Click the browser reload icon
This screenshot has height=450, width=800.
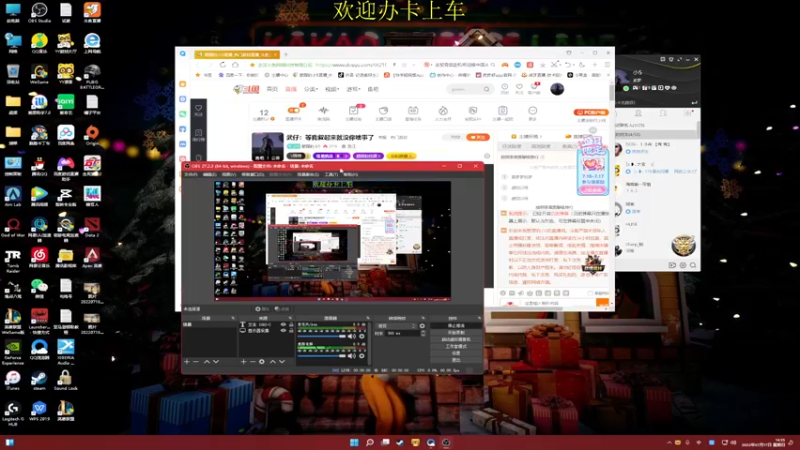[223, 65]
